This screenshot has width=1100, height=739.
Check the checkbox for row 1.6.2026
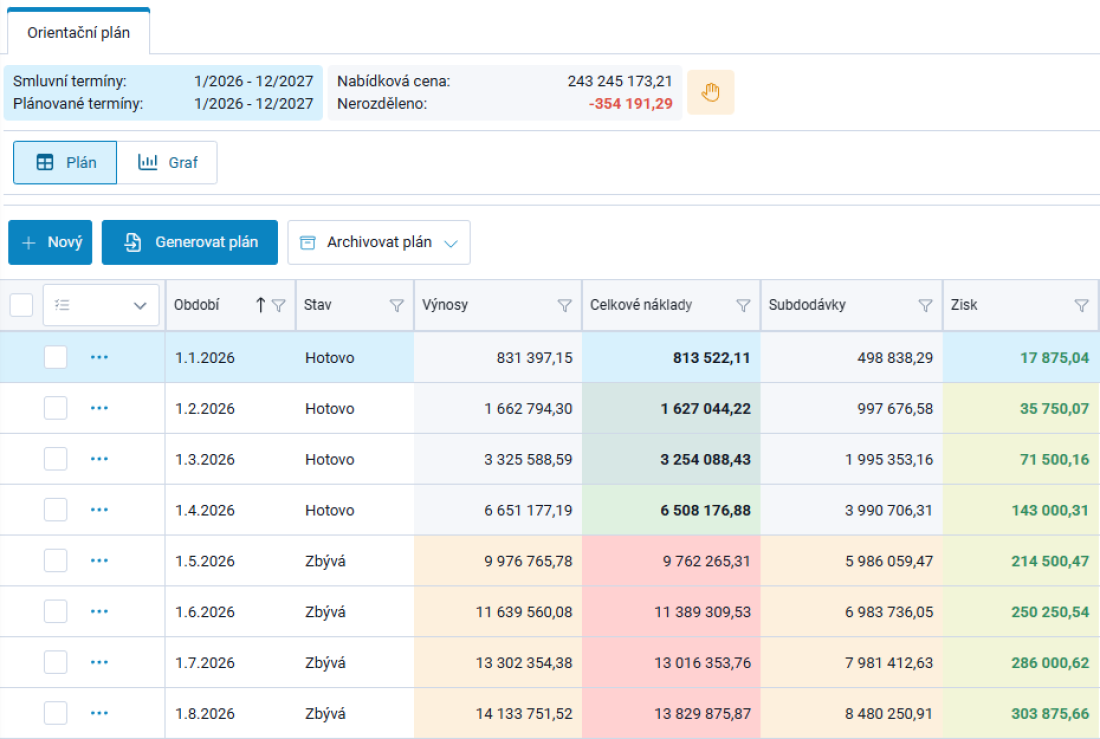55,611
